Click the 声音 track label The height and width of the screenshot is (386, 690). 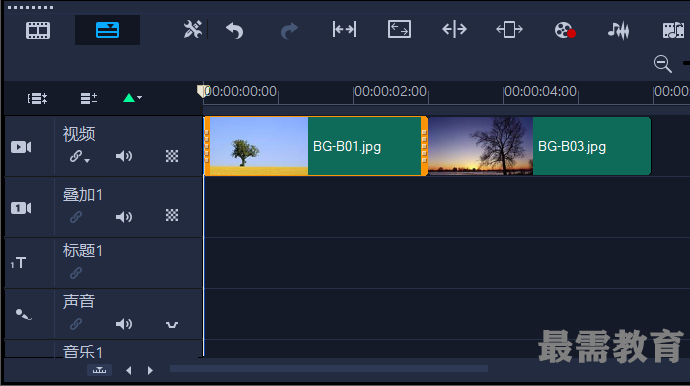click(x=79, y=302)
